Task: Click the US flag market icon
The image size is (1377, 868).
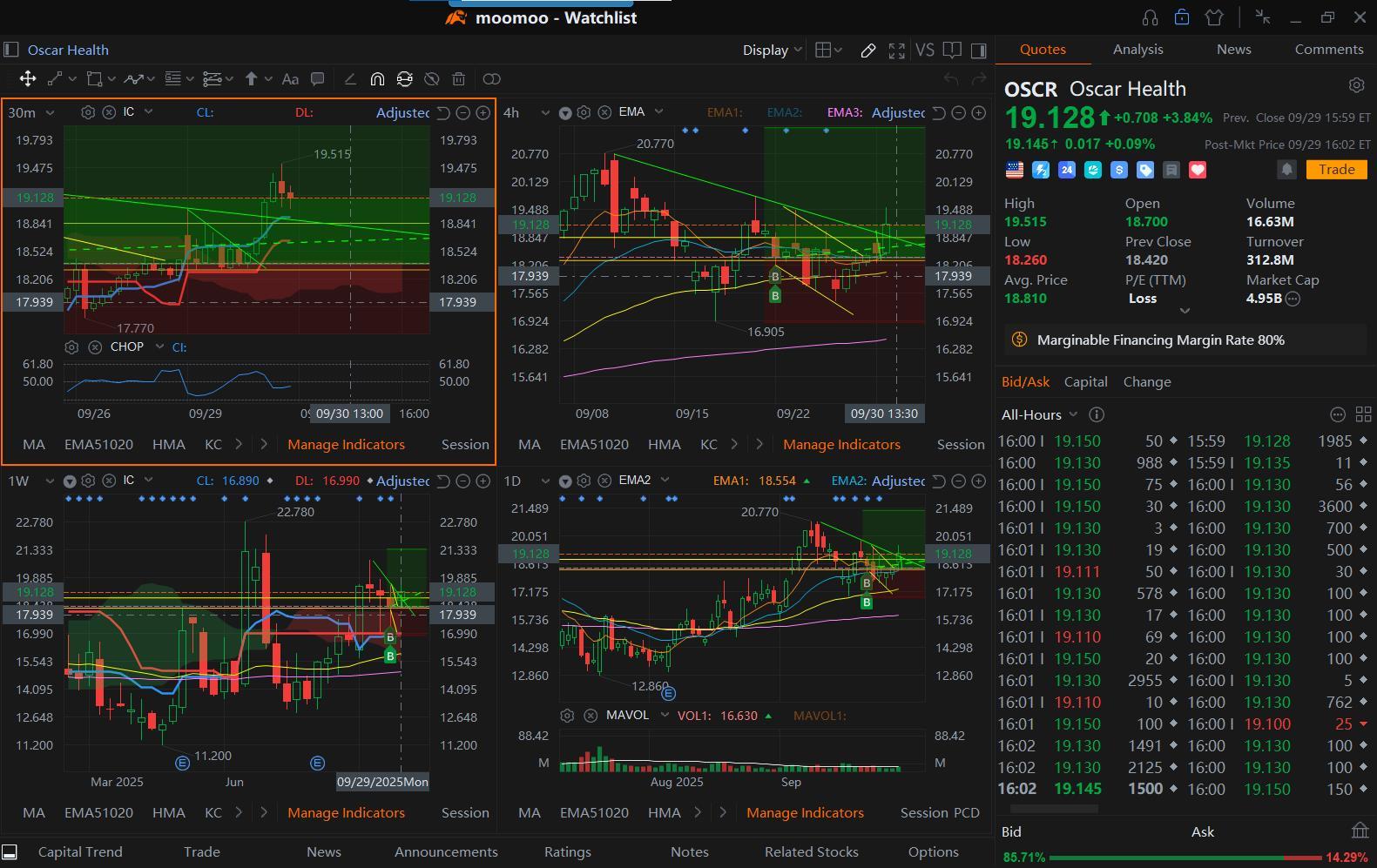Action: (1015, 171)
